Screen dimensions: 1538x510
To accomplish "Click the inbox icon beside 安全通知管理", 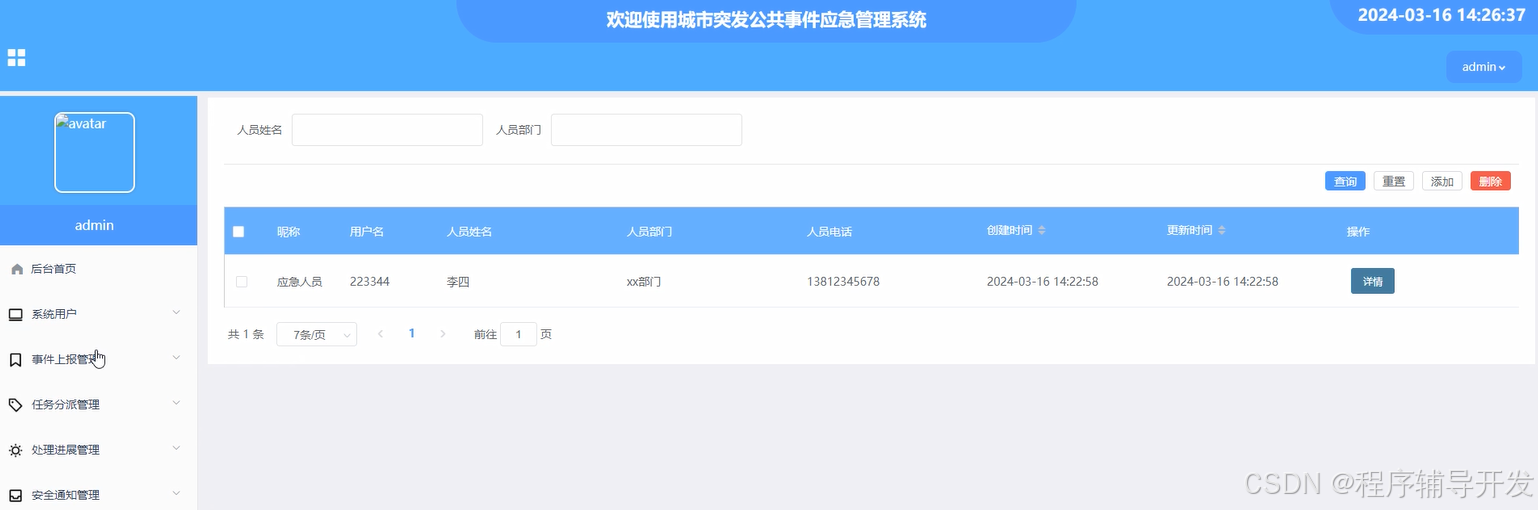I will 16,496.
